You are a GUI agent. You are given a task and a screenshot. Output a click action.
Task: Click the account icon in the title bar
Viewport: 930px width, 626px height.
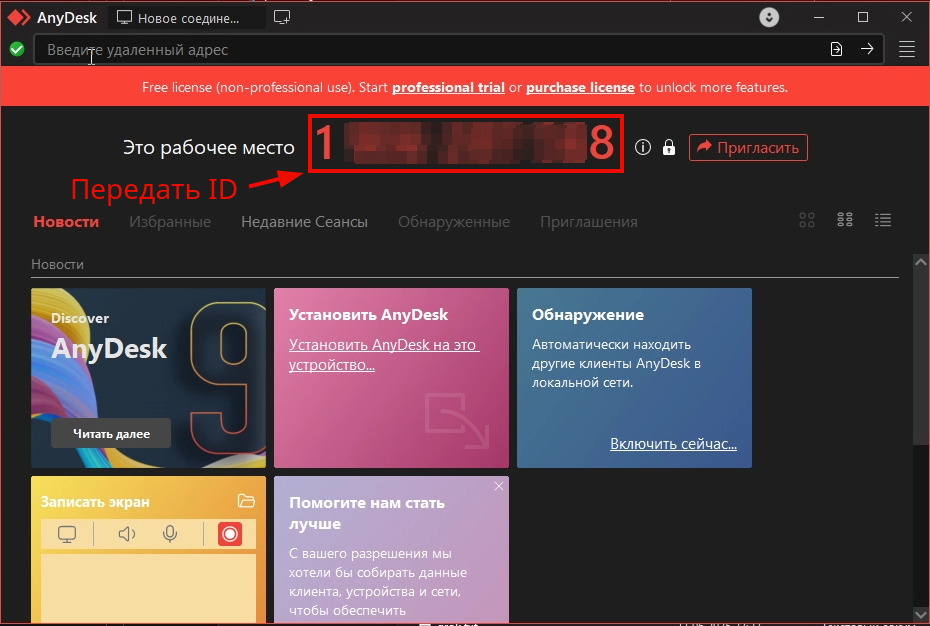768,17
